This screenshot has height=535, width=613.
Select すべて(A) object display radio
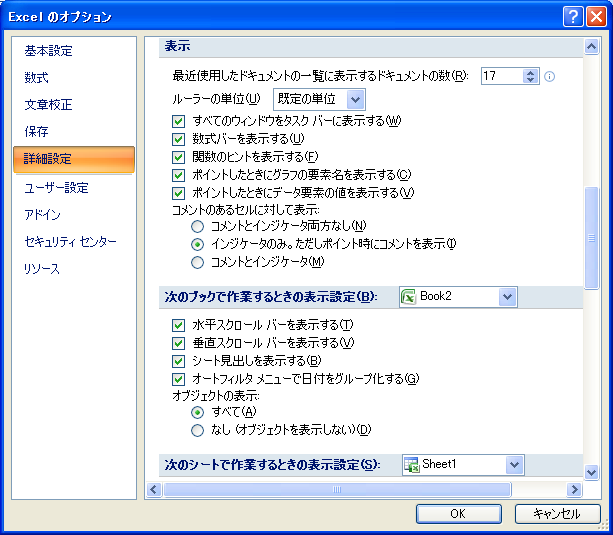click(197, 412)
